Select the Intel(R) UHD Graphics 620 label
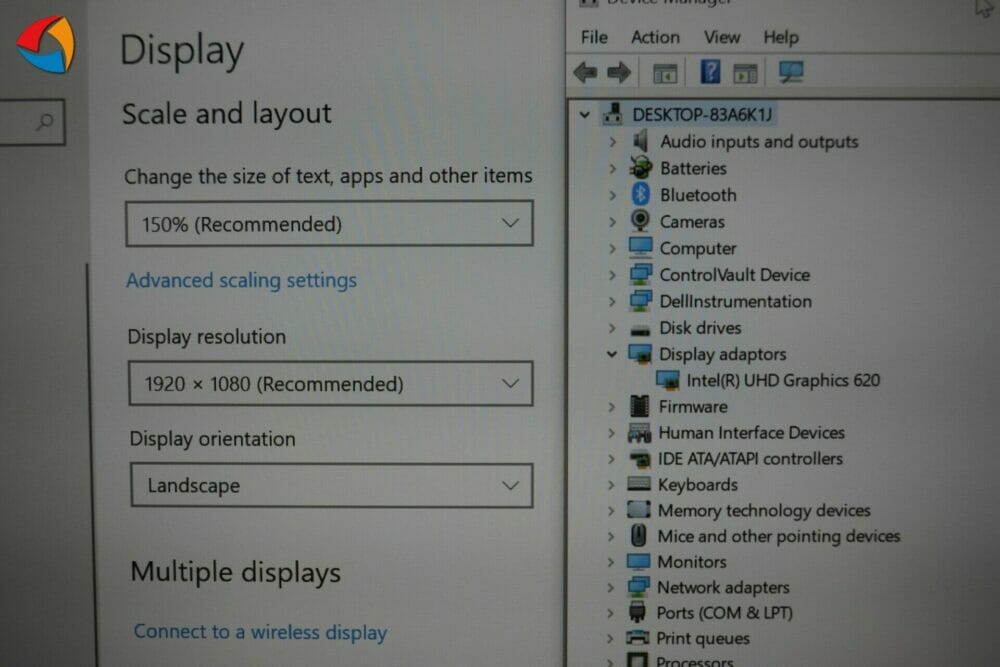The image size is (1000, 667). tap(783, 380)
